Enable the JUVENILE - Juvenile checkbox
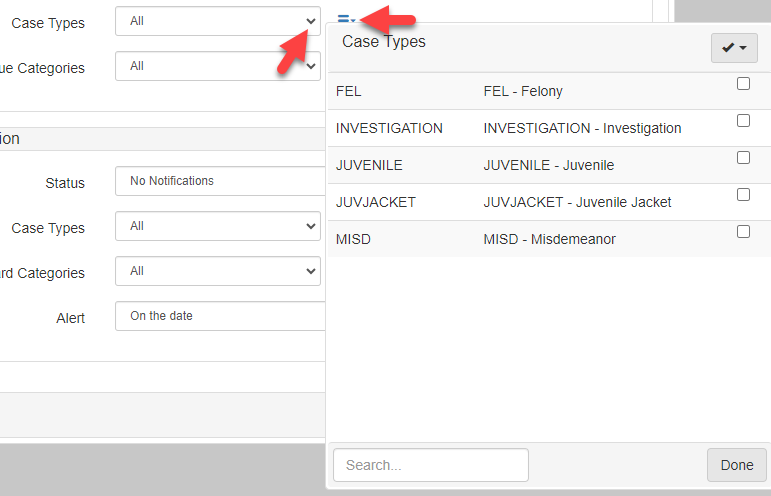Viewport: 771px width, 496px height. coord(743,158)
